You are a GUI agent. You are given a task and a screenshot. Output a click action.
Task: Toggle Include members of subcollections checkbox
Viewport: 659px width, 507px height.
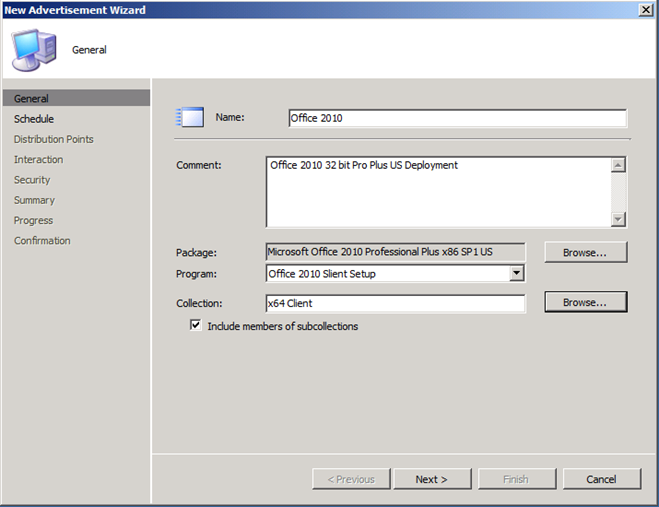(195, 325)
